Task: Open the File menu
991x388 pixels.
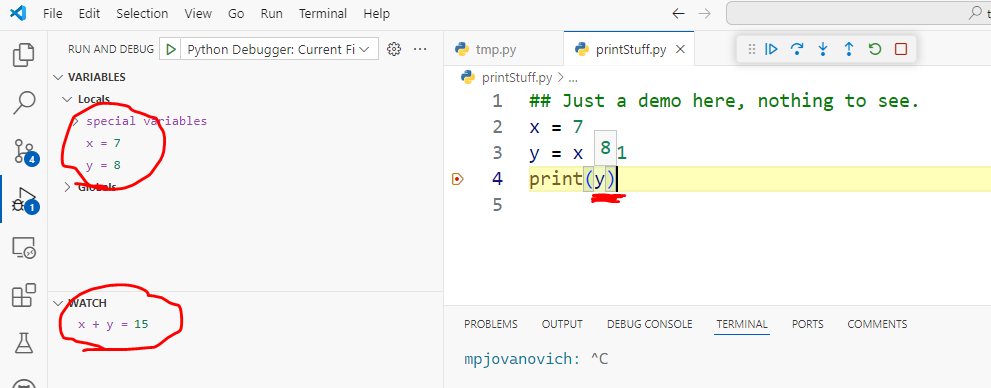Action: pyautogui.click(x=52, y=13)
